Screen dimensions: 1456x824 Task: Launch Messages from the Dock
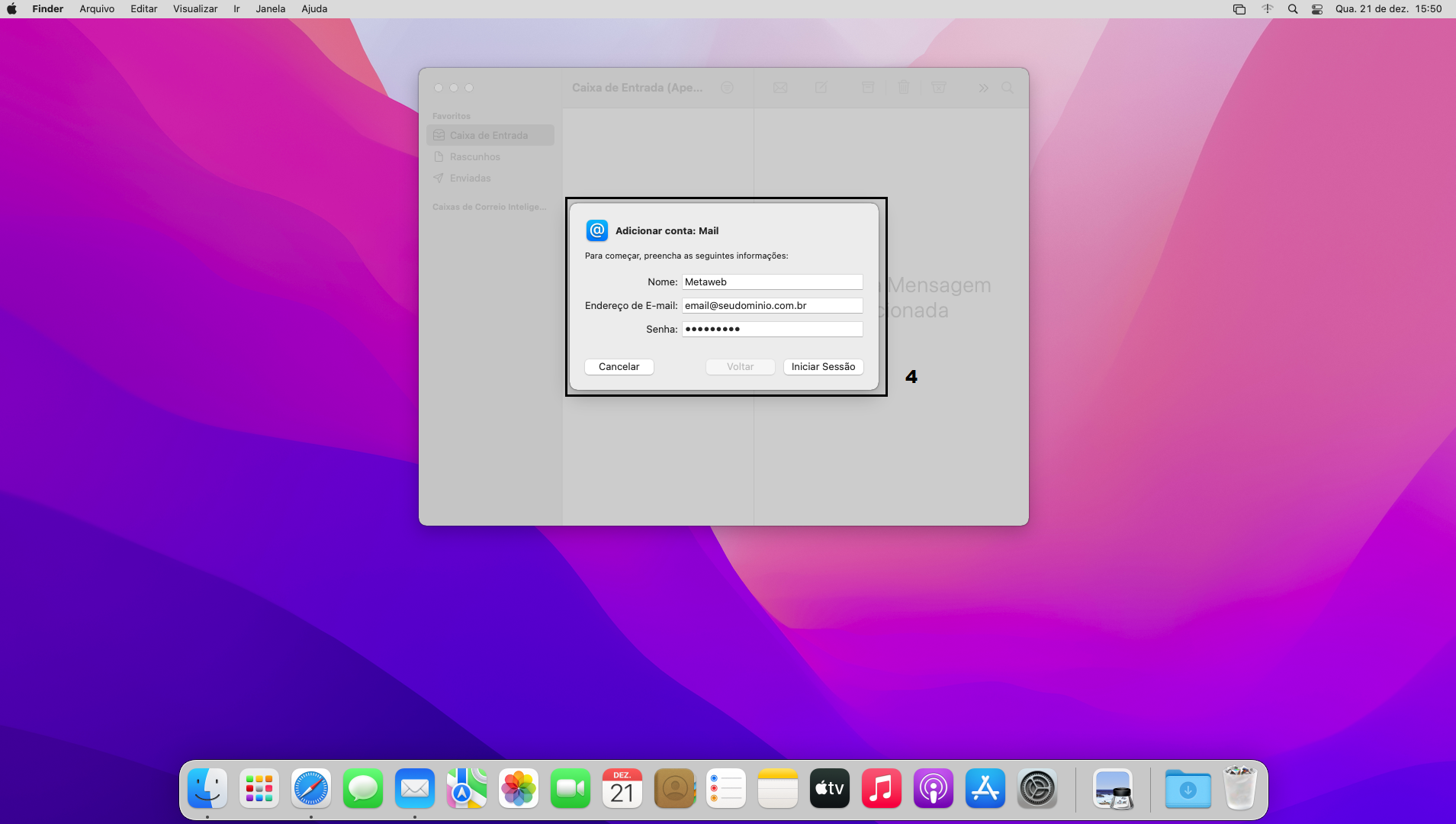click(363, 789)
